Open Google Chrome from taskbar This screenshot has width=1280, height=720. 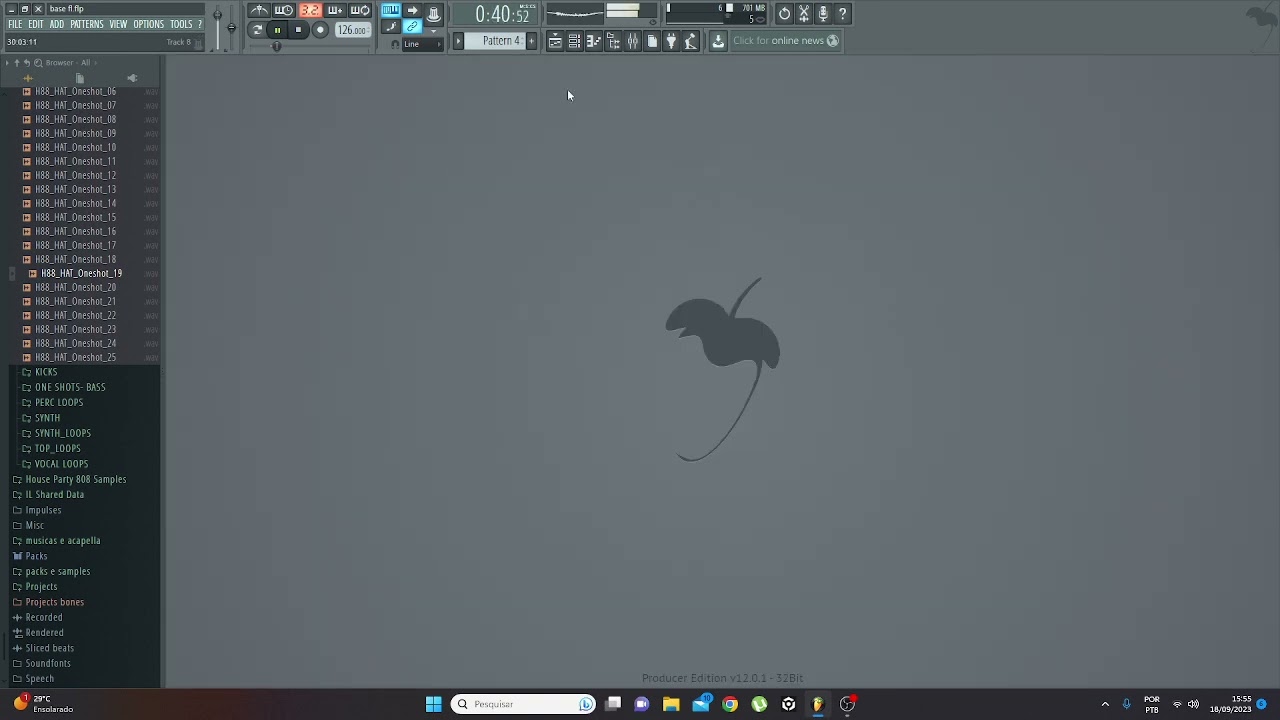(730, 704)
